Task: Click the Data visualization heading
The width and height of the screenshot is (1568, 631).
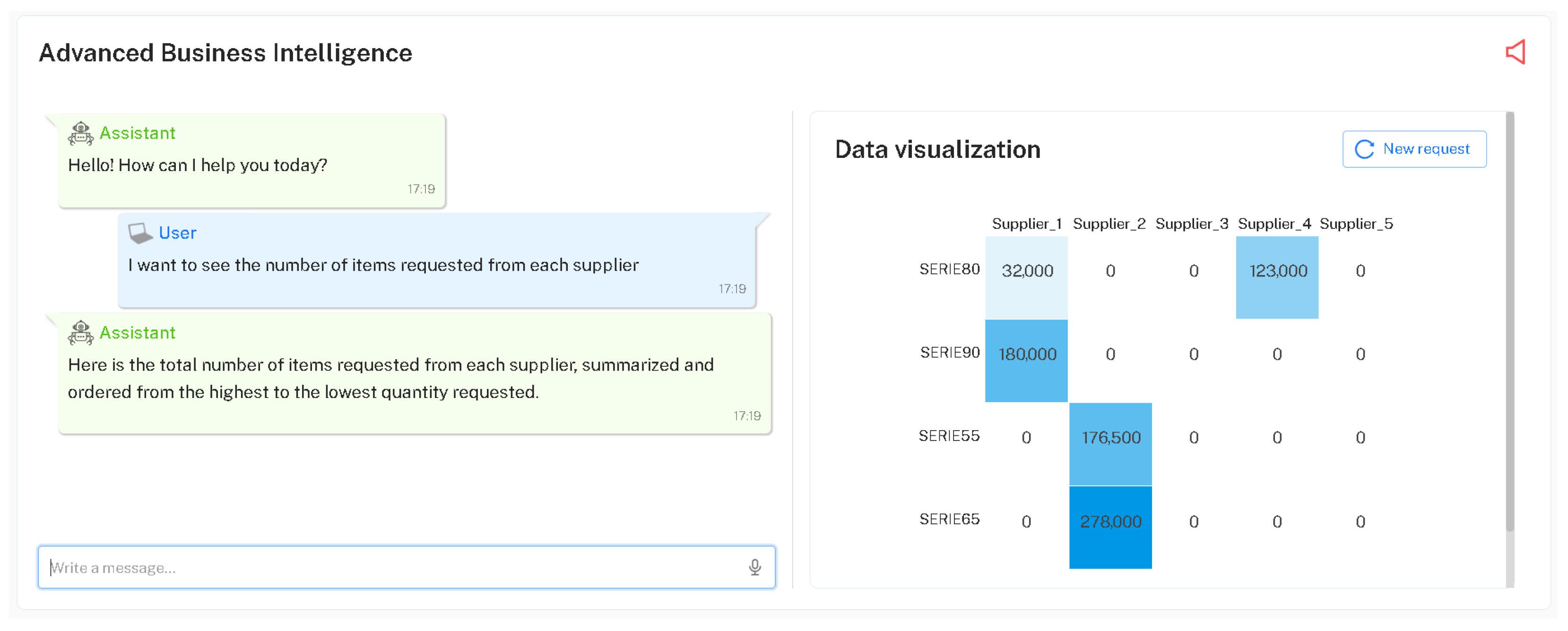Action: (x=937, y=150)
